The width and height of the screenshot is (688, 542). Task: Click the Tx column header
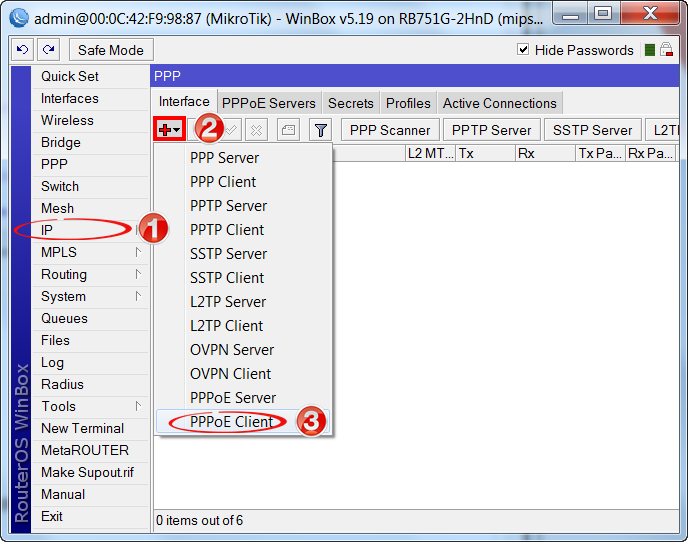(484, 153)
